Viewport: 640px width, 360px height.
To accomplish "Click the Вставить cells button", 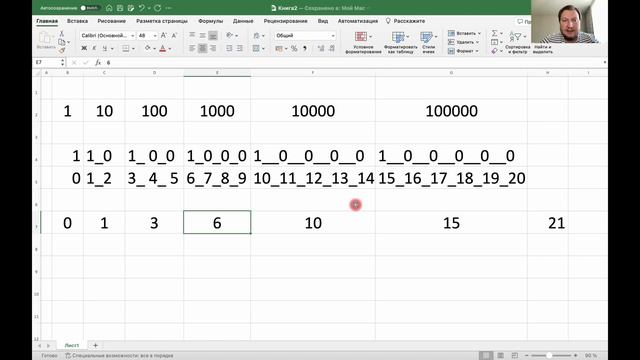I will pyautogui.click(x=464, y=33).
